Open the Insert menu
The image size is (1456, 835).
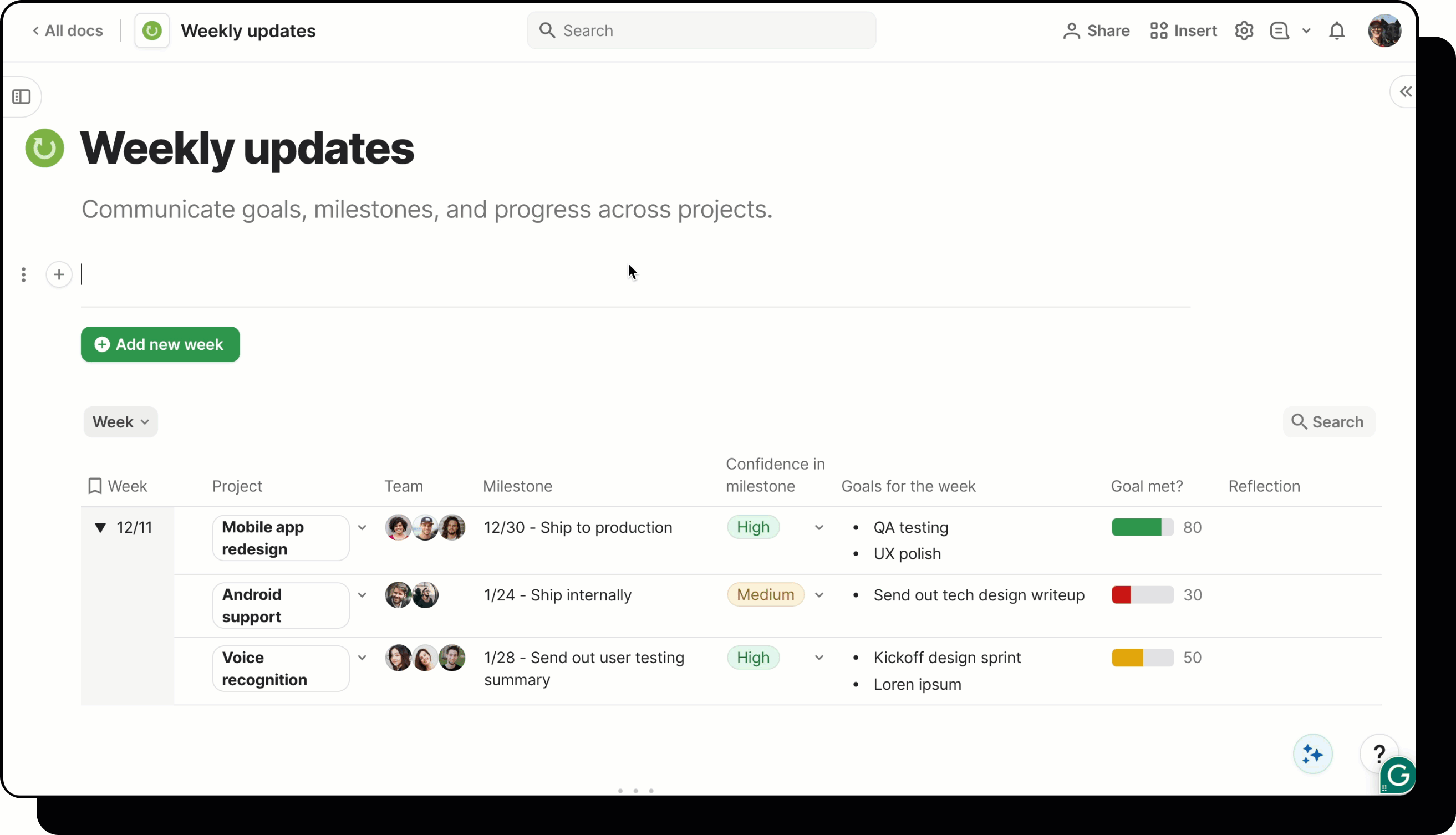[1183, 30]
